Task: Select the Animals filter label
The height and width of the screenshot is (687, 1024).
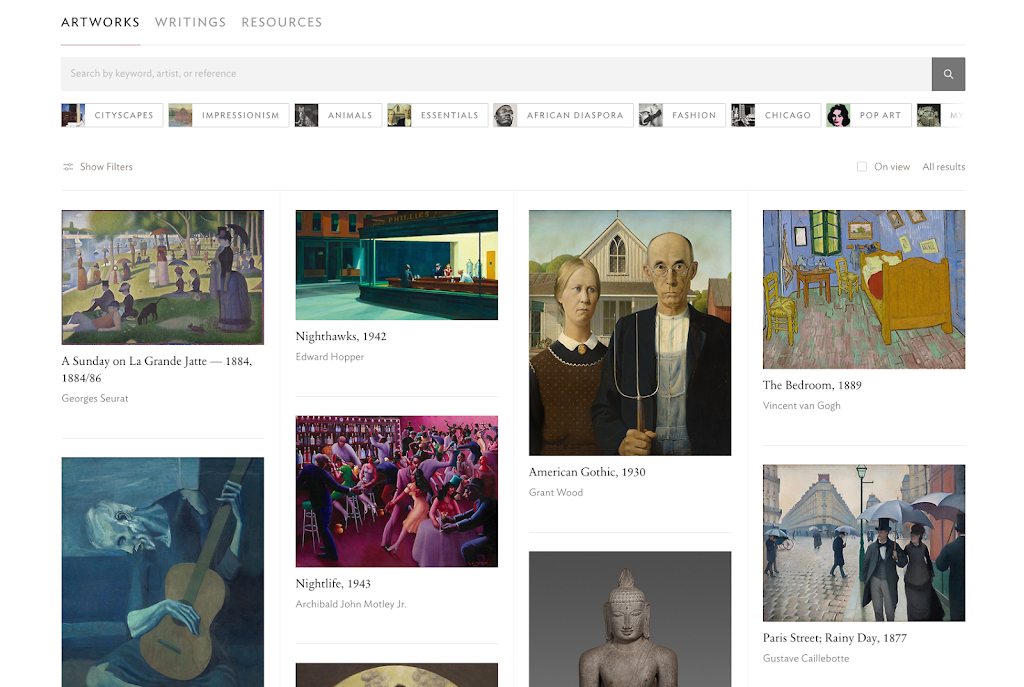Action: point(350,115)
